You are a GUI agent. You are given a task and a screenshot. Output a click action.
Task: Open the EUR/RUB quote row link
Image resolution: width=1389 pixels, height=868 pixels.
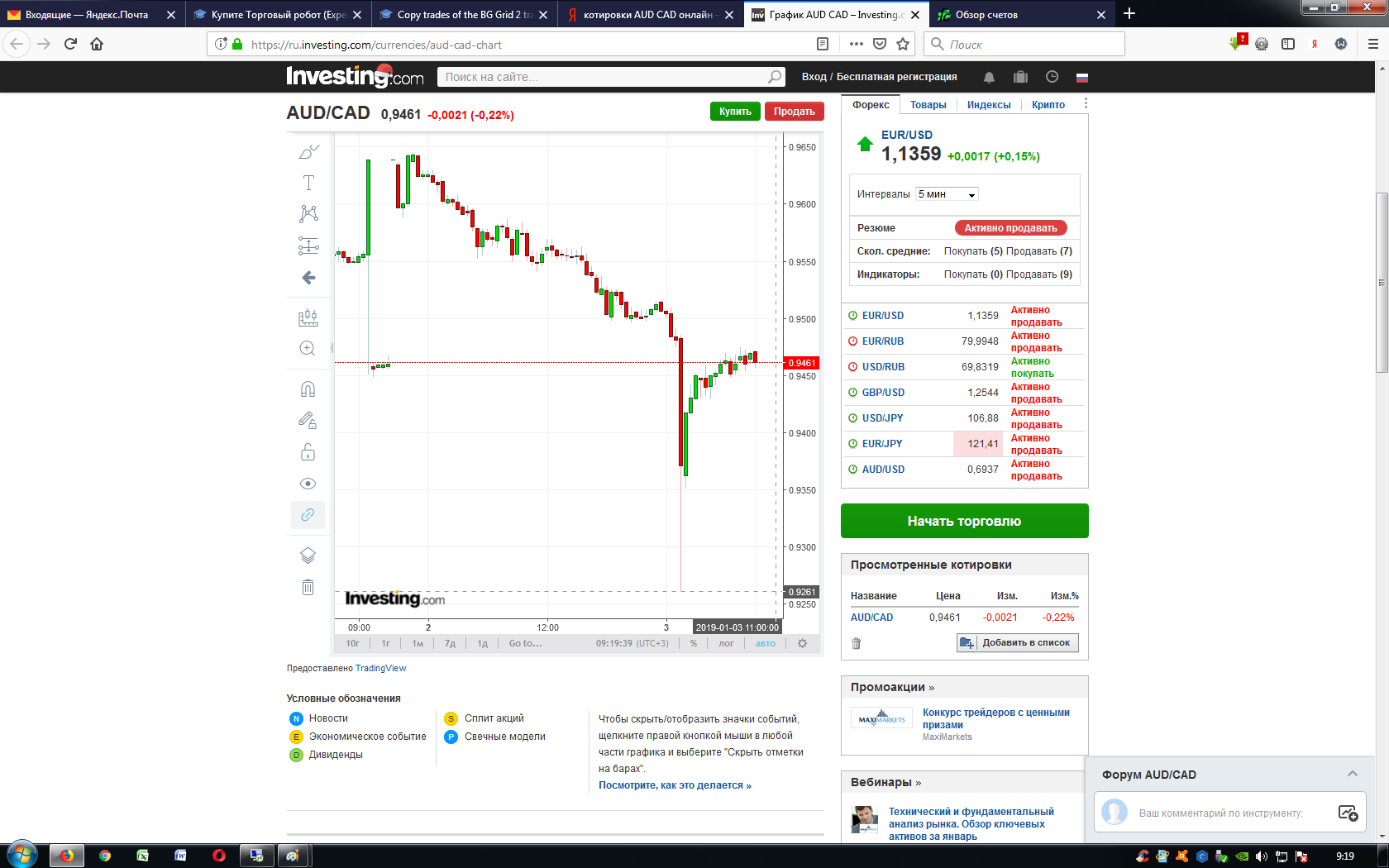[883, 341]
